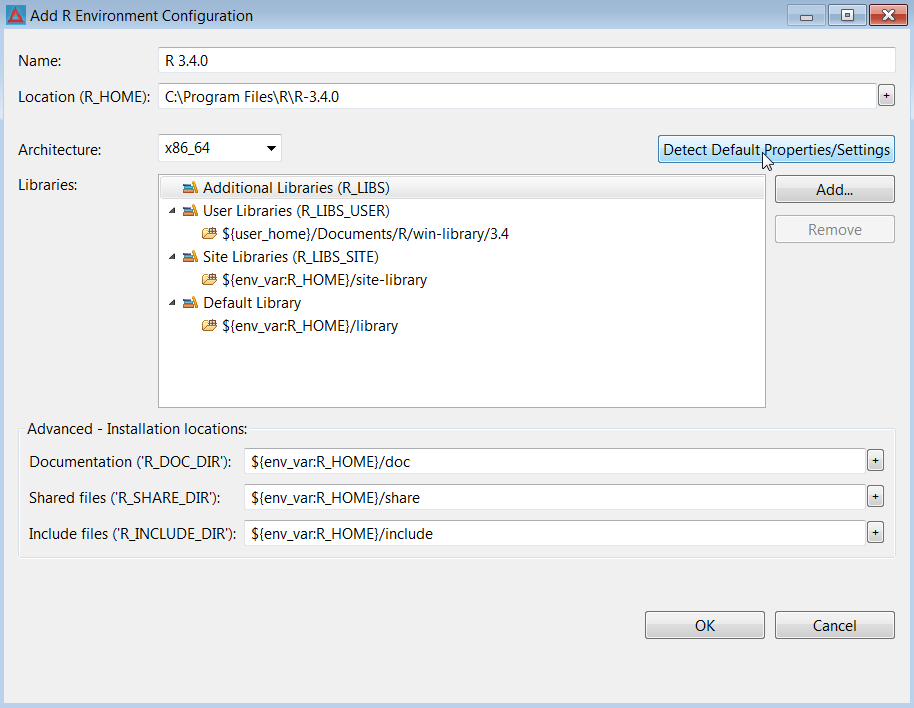Click the folder icon beside site-library path

209,280
